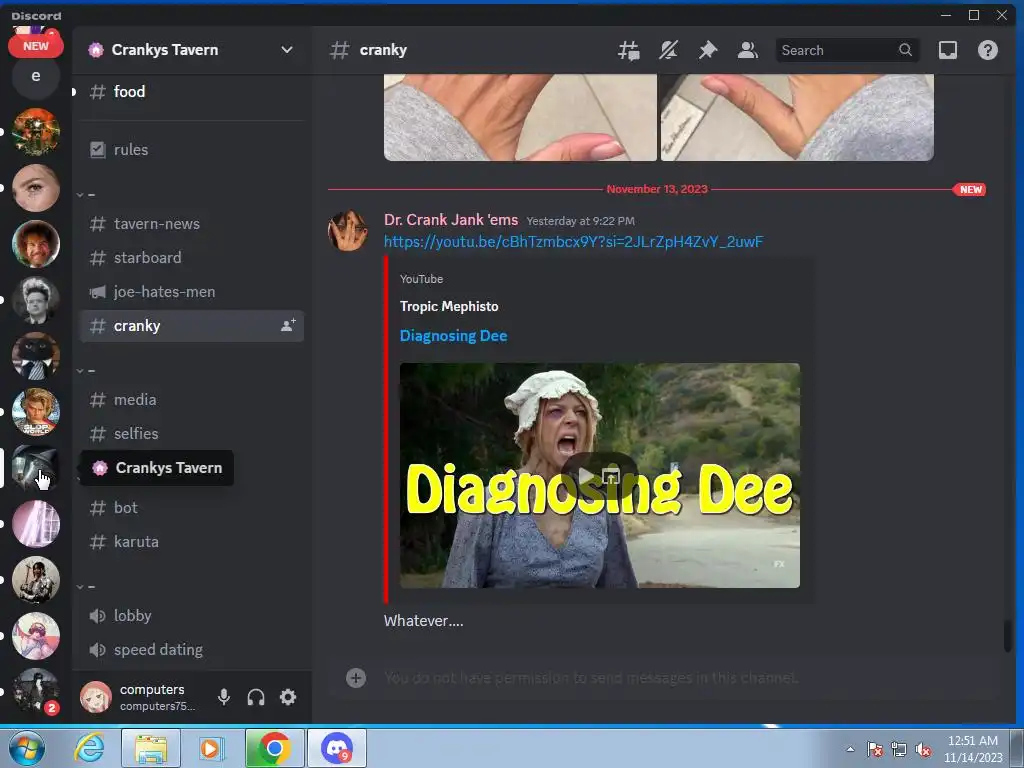Open the crying eye face server icon
Image resolution: width=1024 pixels, height=768 pixels.
(x=36, y=188)
